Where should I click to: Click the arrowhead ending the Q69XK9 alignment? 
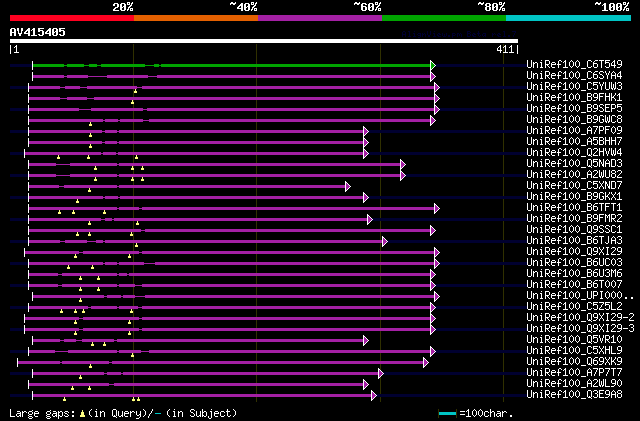click(426, 363)
